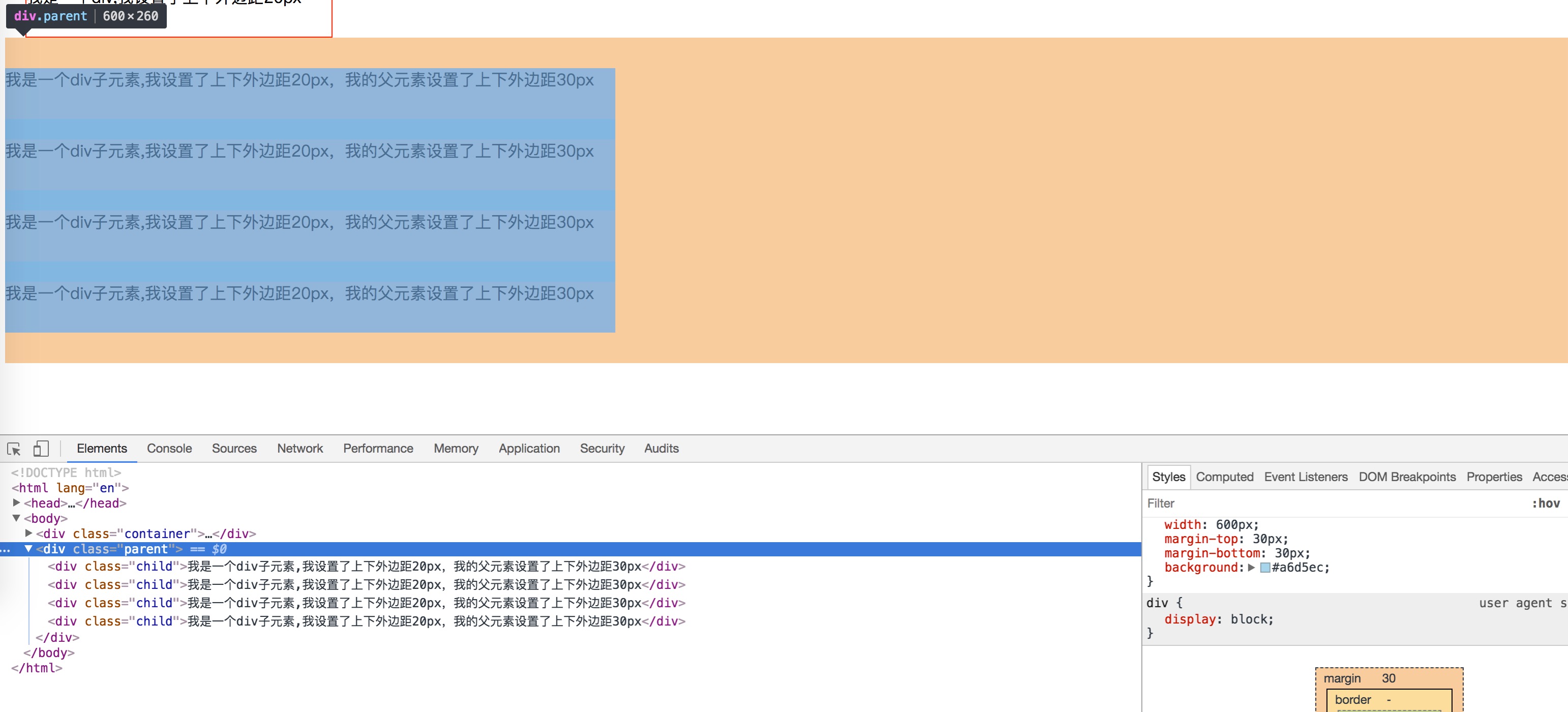Expand the div container node
The height and width of the screenshot is (712, 1568).
tap(28, 533)
